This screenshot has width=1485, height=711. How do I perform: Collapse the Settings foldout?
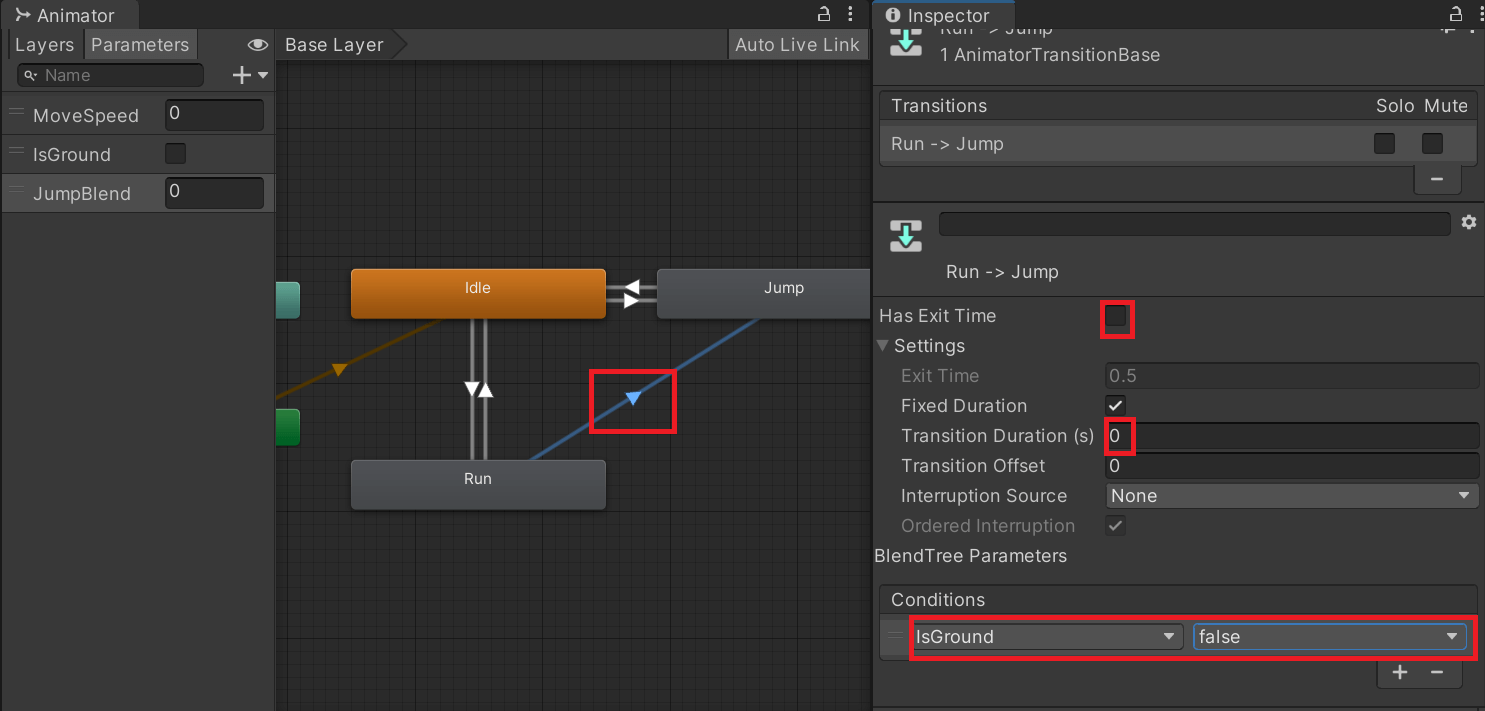pos(883,345)
